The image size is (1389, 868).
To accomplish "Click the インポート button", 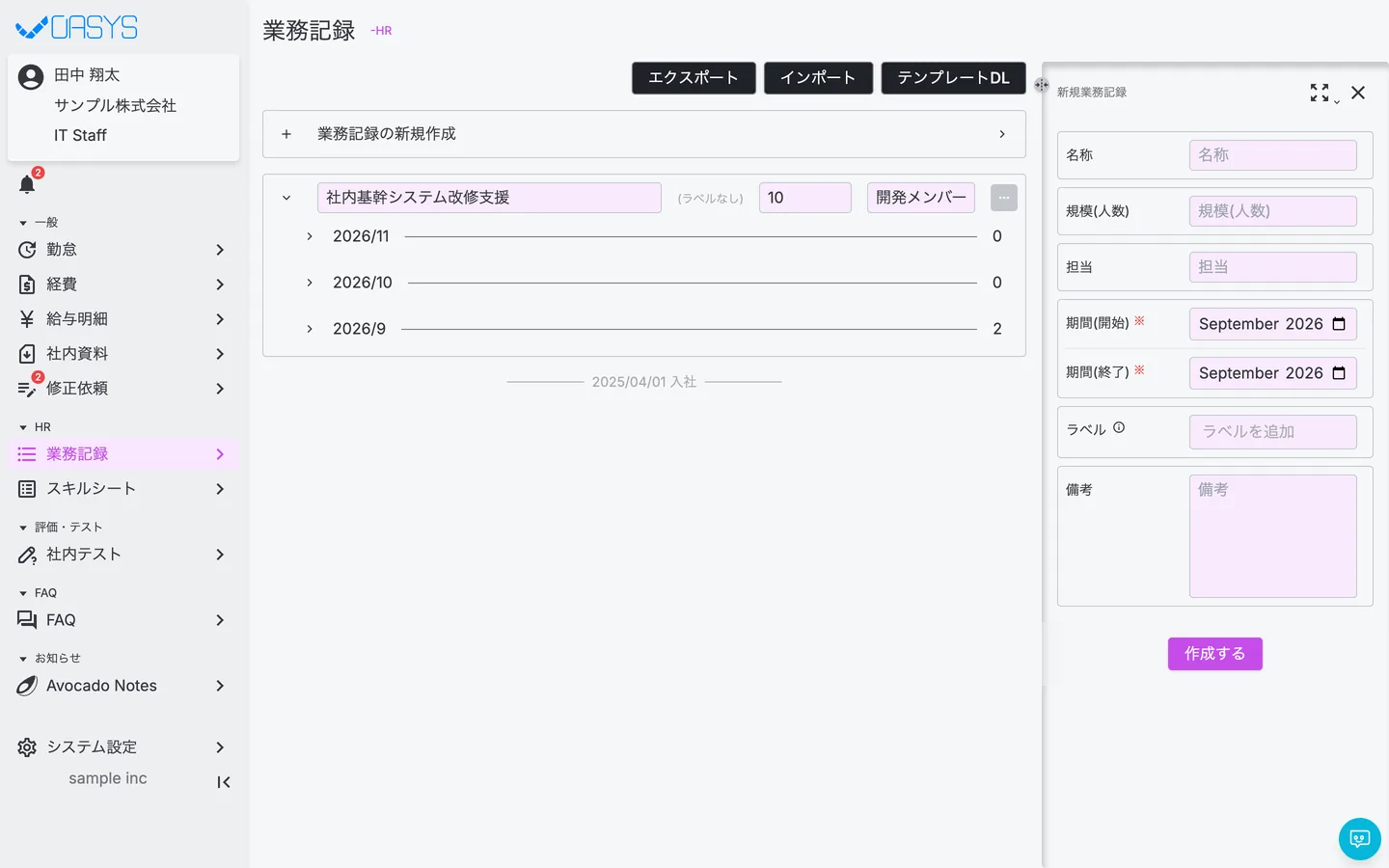I will coord(818,78).
